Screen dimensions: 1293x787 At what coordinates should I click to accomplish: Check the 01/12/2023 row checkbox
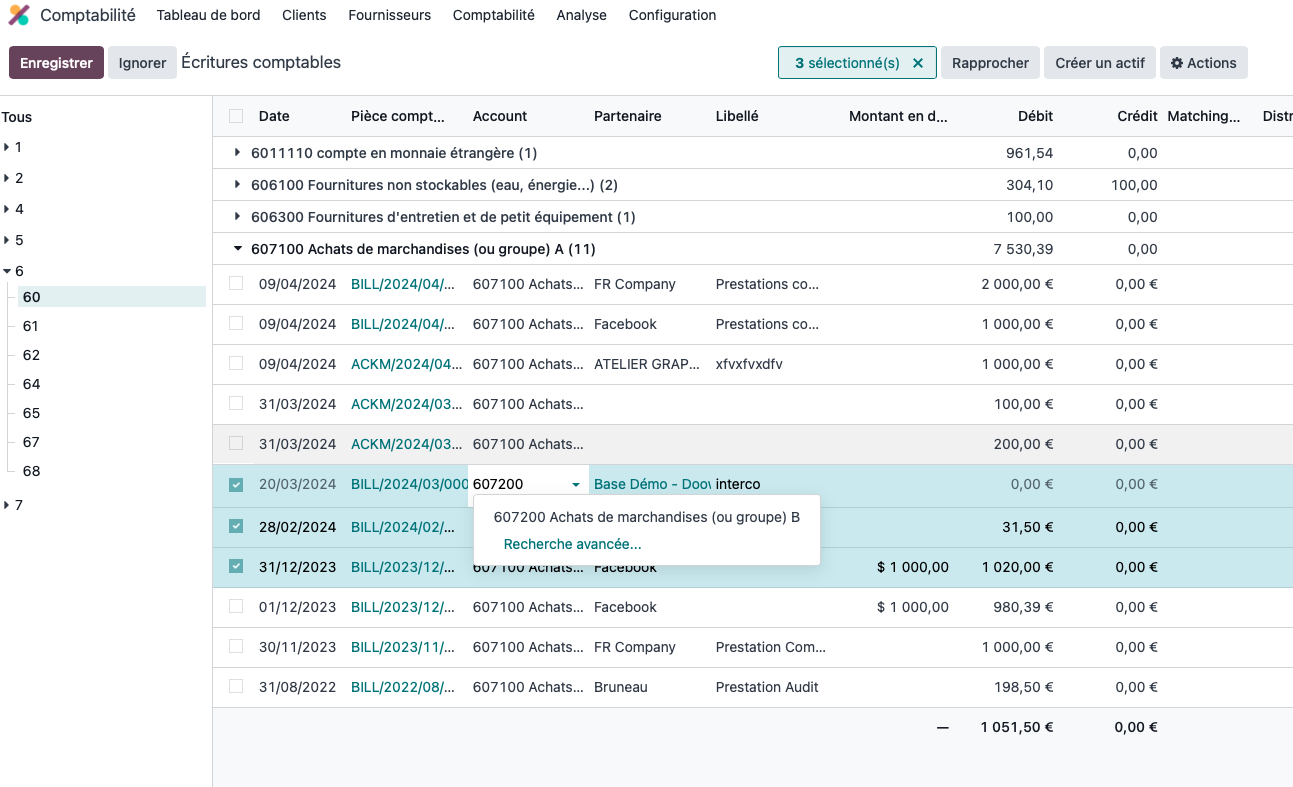click(236, 607)
